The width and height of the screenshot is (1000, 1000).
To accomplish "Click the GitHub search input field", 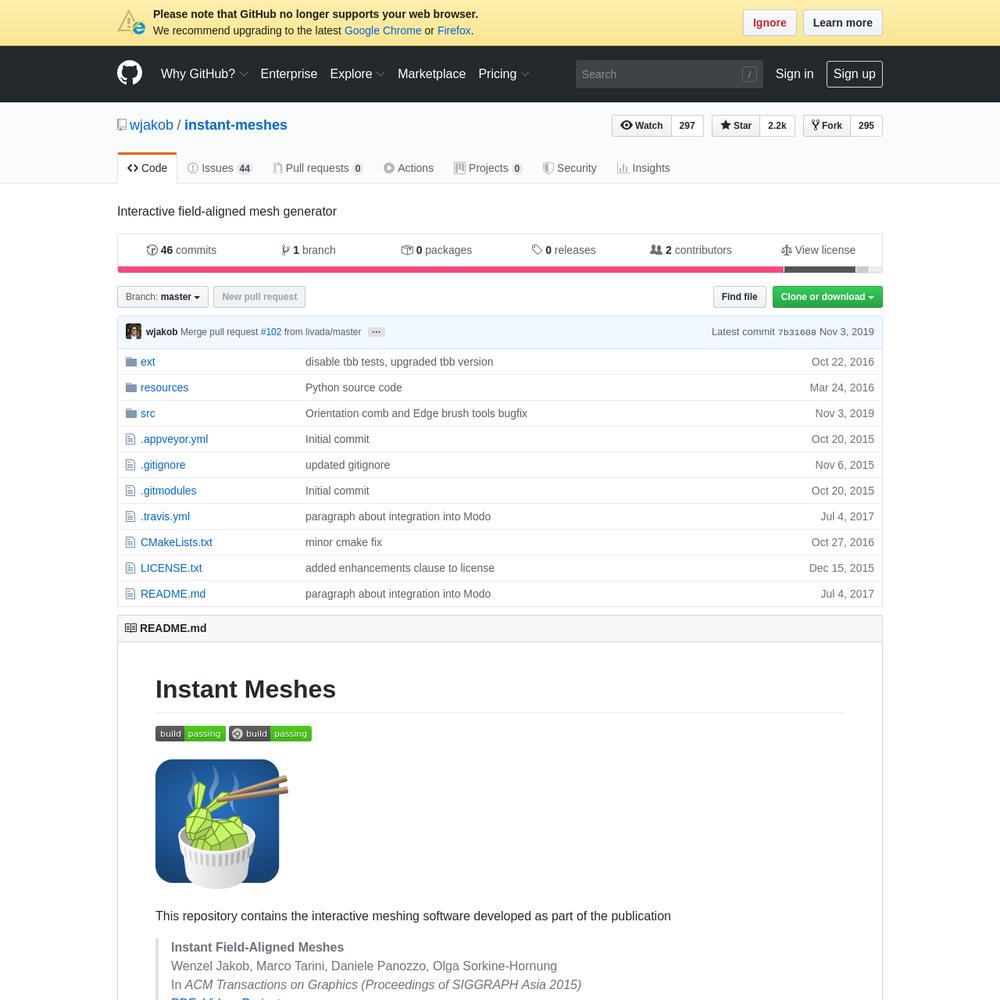I will 669,74.
